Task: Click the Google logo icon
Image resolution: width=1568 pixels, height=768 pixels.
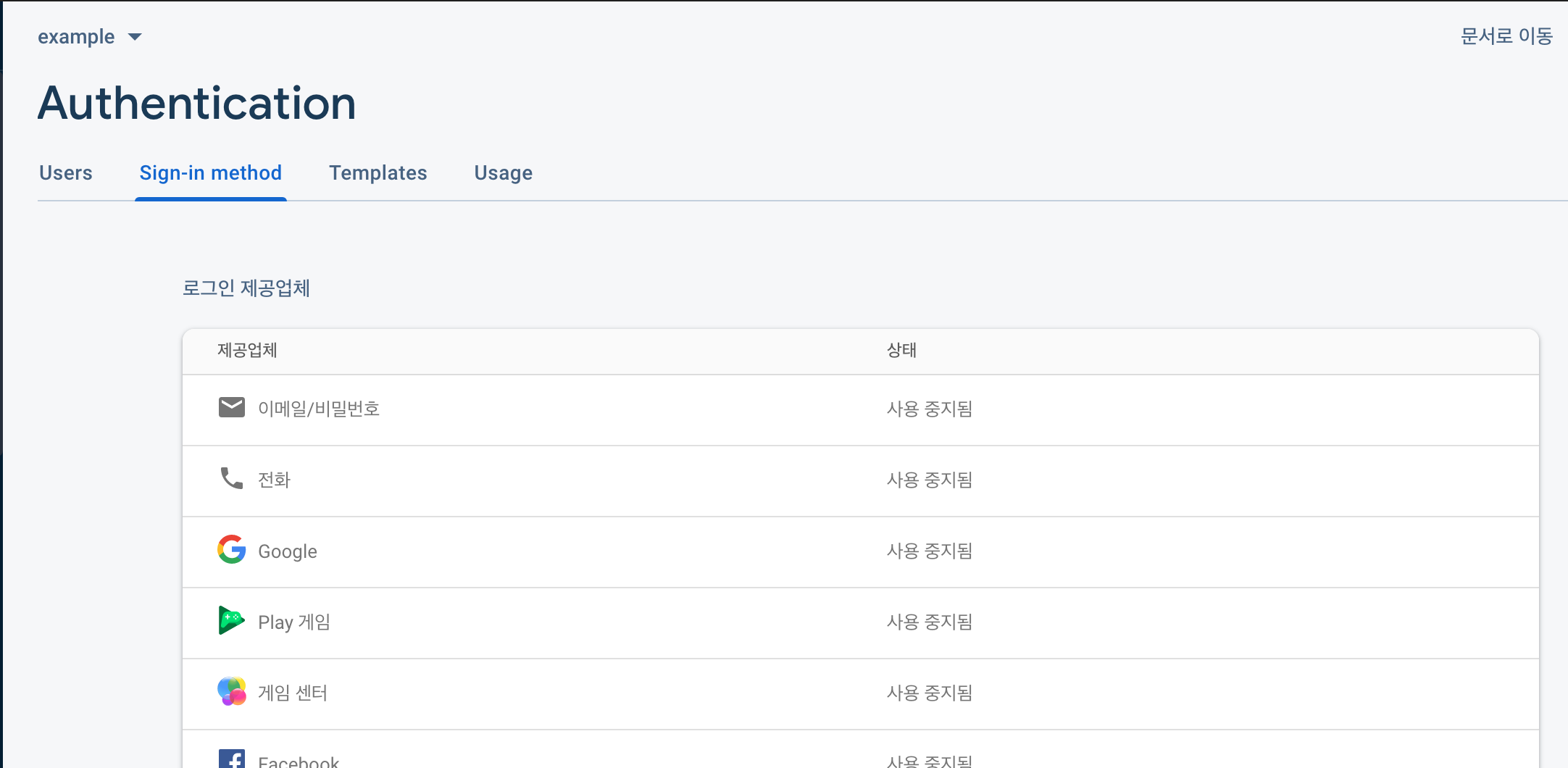Action: click(x=232, y=549)
